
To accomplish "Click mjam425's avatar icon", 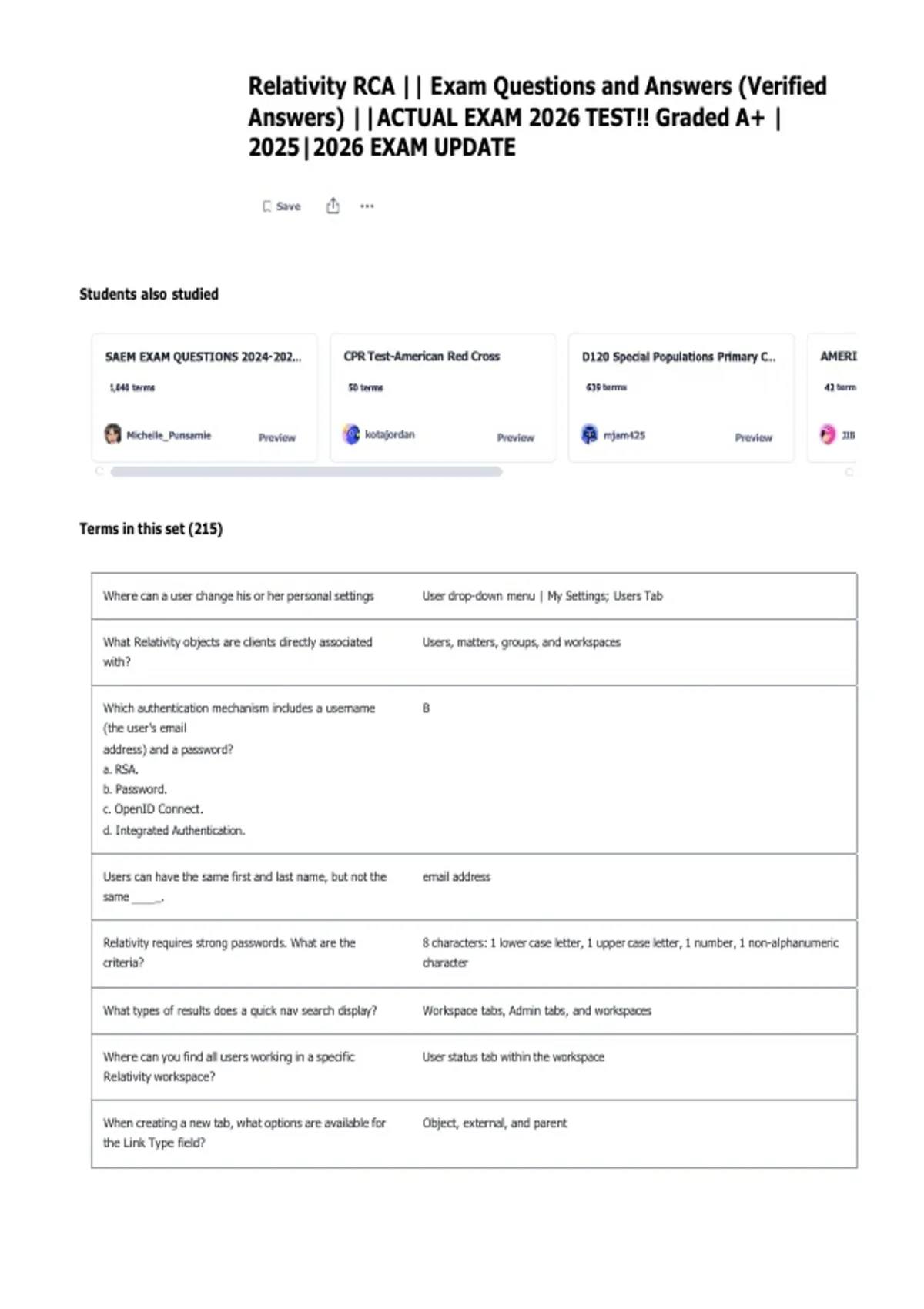I will [589, 434].
